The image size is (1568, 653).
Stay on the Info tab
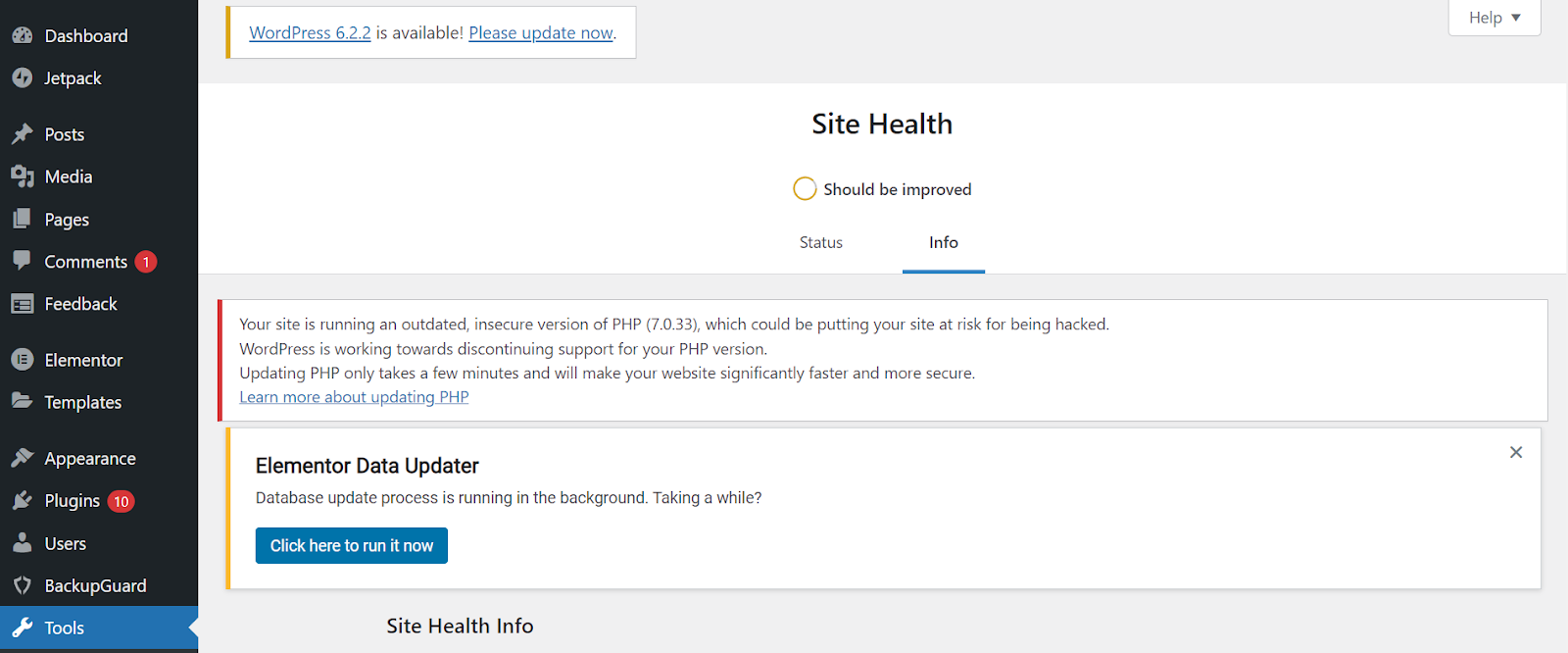click(943, 242)
